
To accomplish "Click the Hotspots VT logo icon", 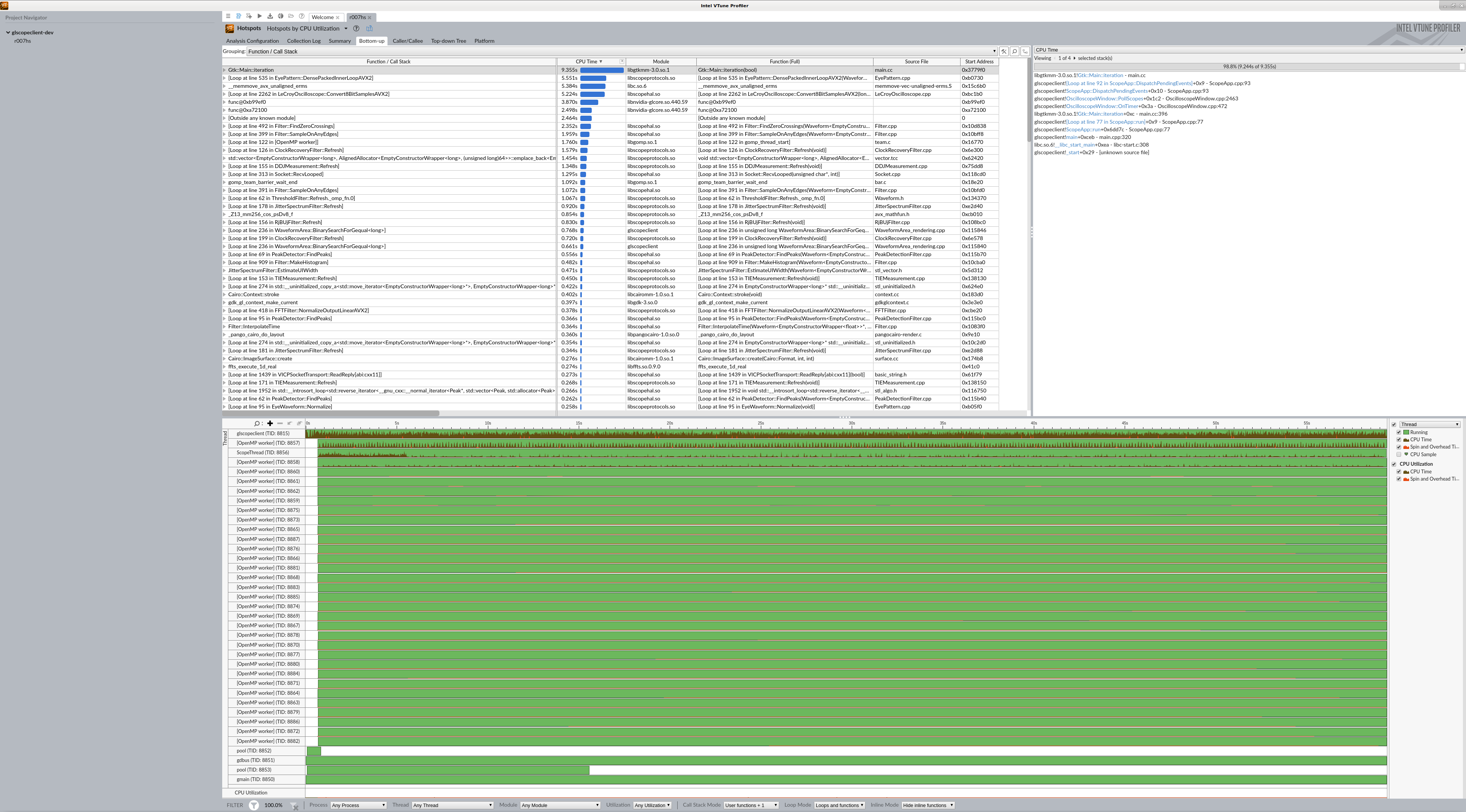I will click(x=229, y=29).
